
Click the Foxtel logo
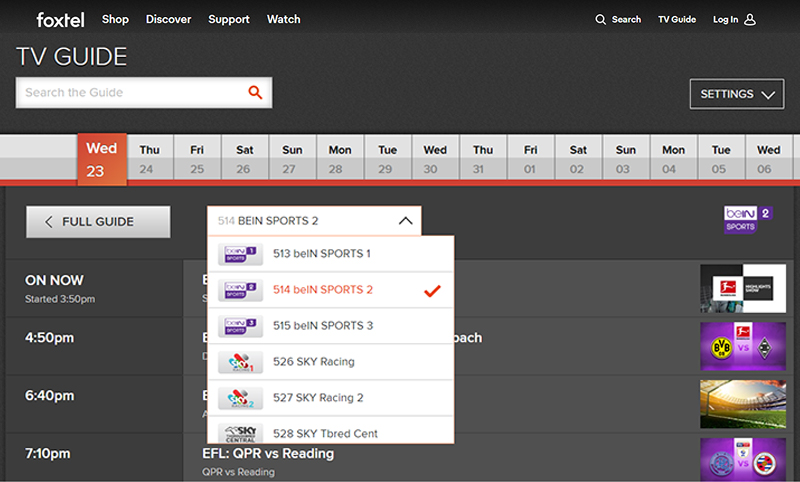(60, 19)
